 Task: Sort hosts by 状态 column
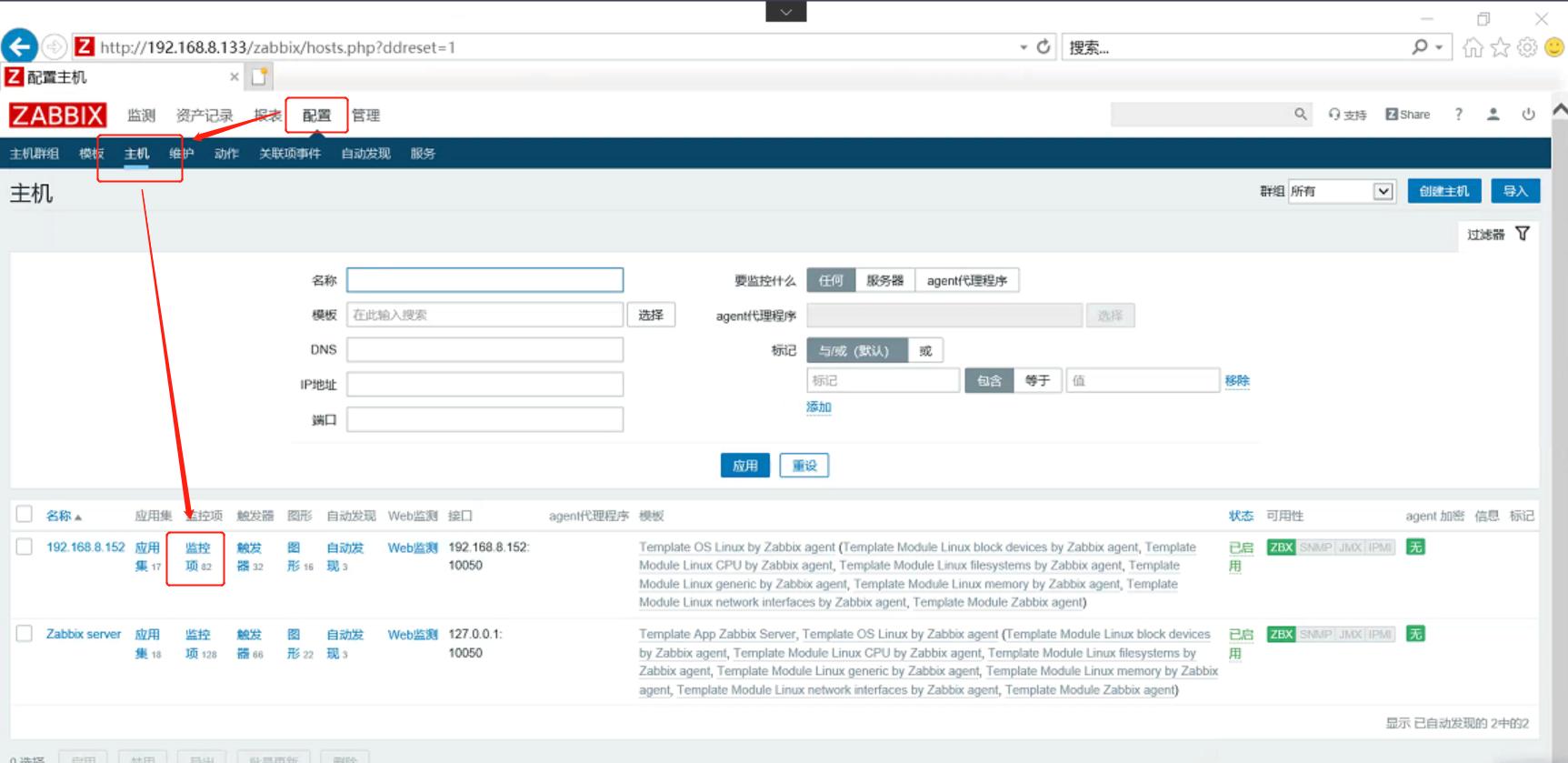pyautogui.click(x=1241, y=516)
